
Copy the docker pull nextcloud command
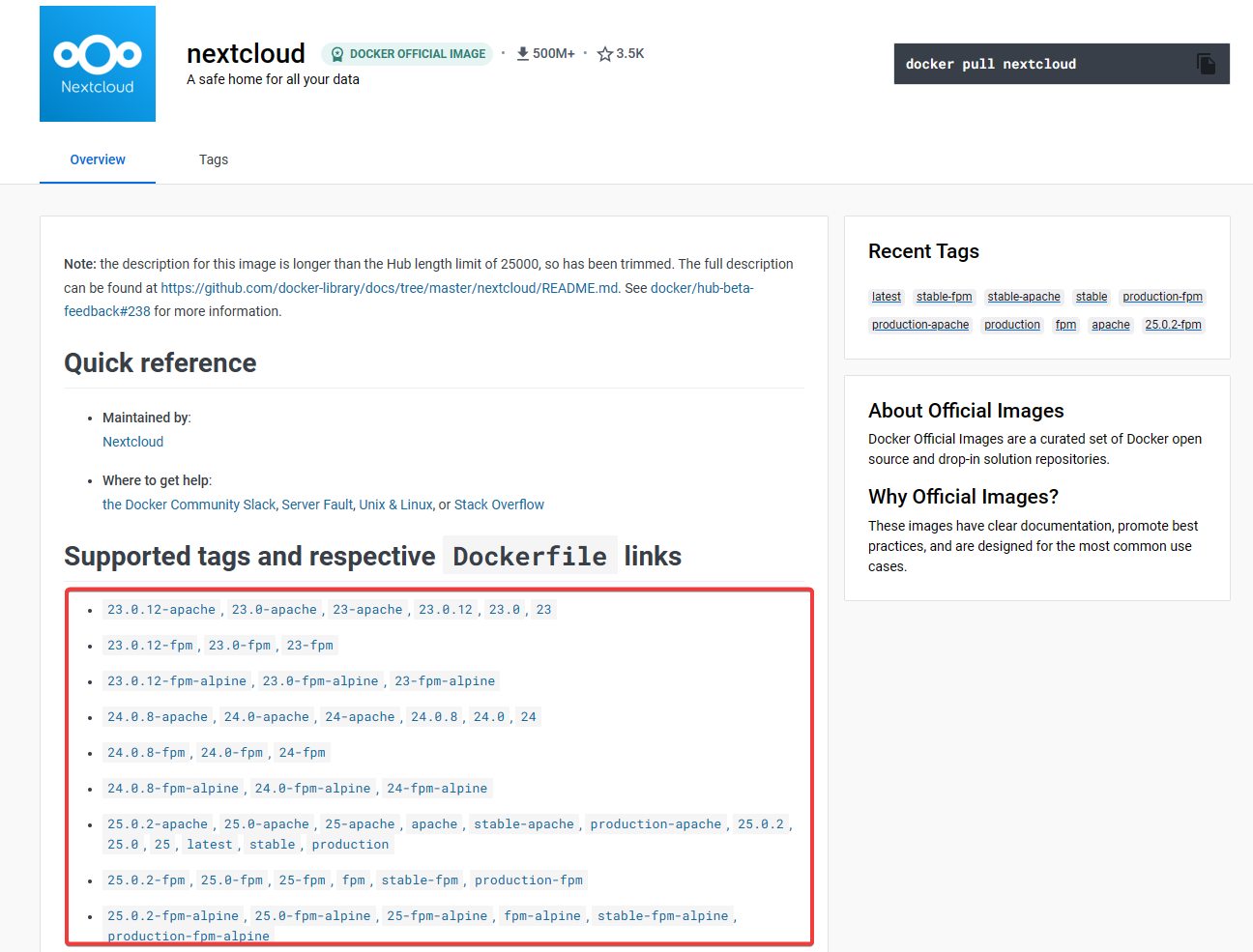tap(1206, 64)
